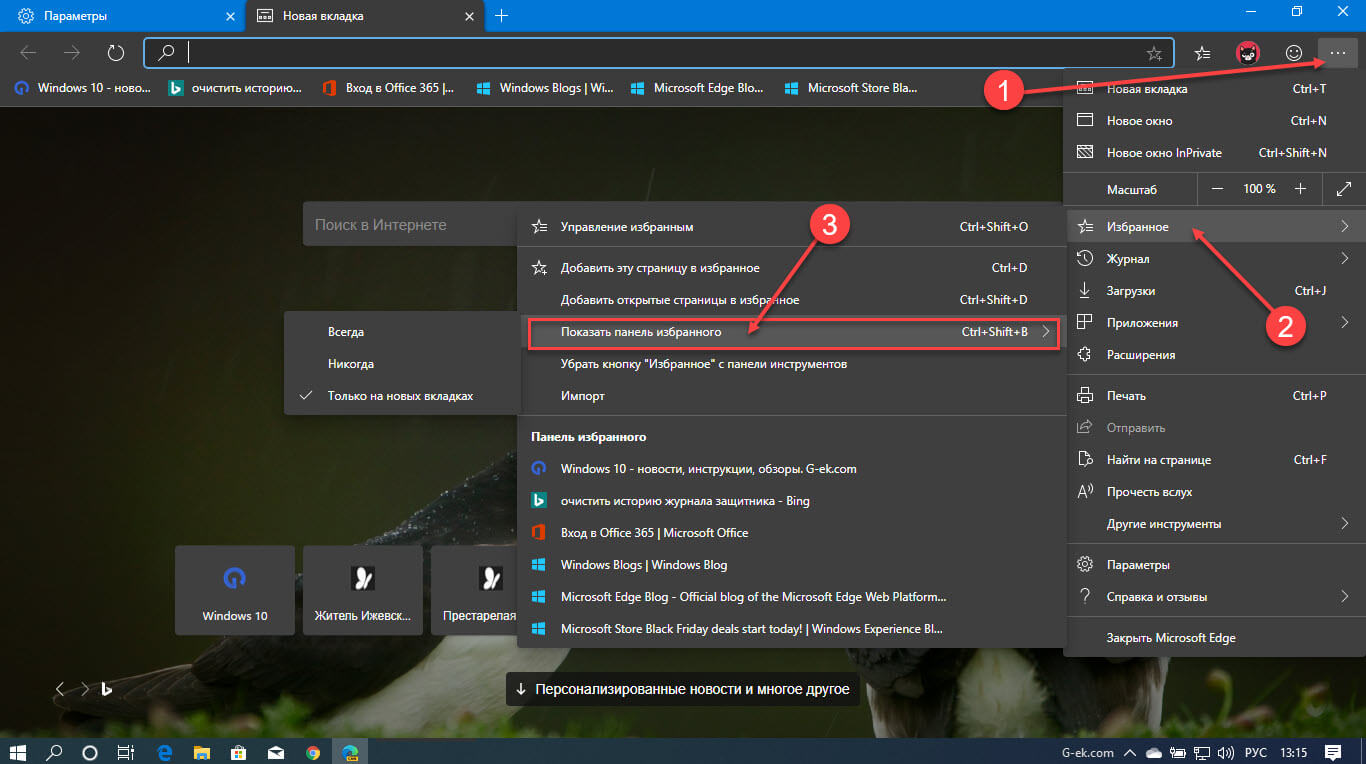The height and width of the screenshot is (764, 1366).
Task: Decrease zoom with minus button
Action: coord(1216,188)
